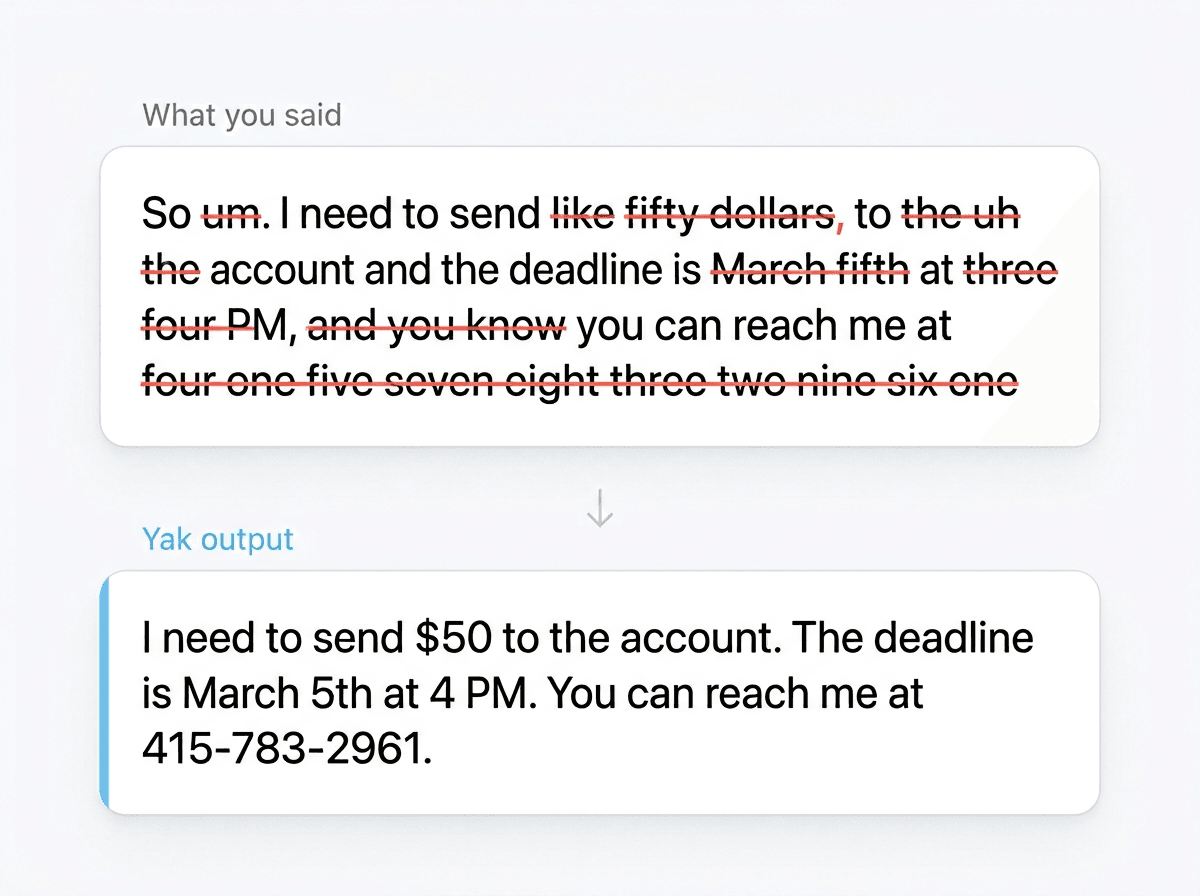1200x896 pixels.
Task: Click the crossed-out "four PM" text
Action: pyautogui.click(x=212, y=326)
